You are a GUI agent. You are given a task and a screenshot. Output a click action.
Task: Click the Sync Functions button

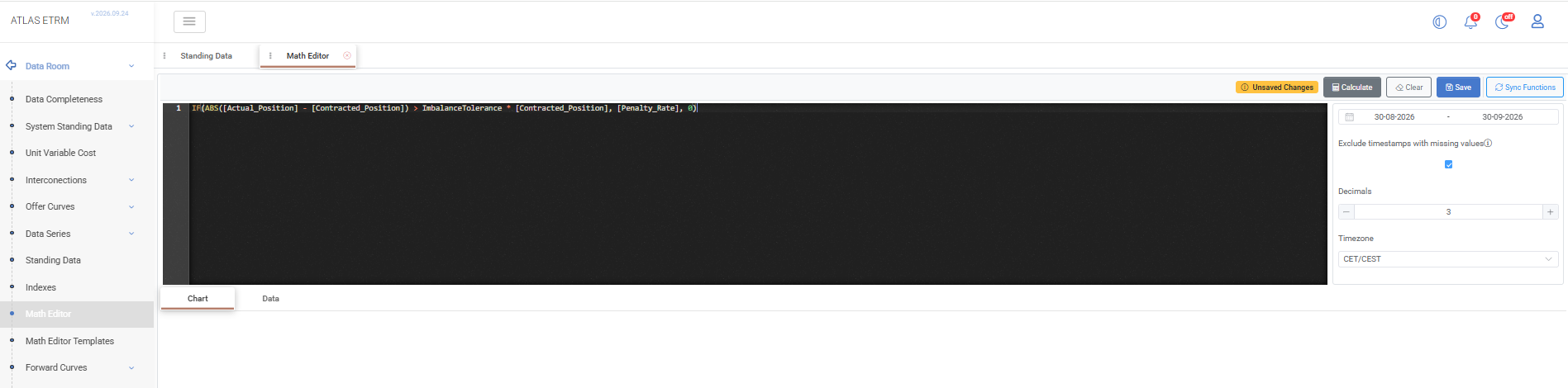(x=1525, y=87)
